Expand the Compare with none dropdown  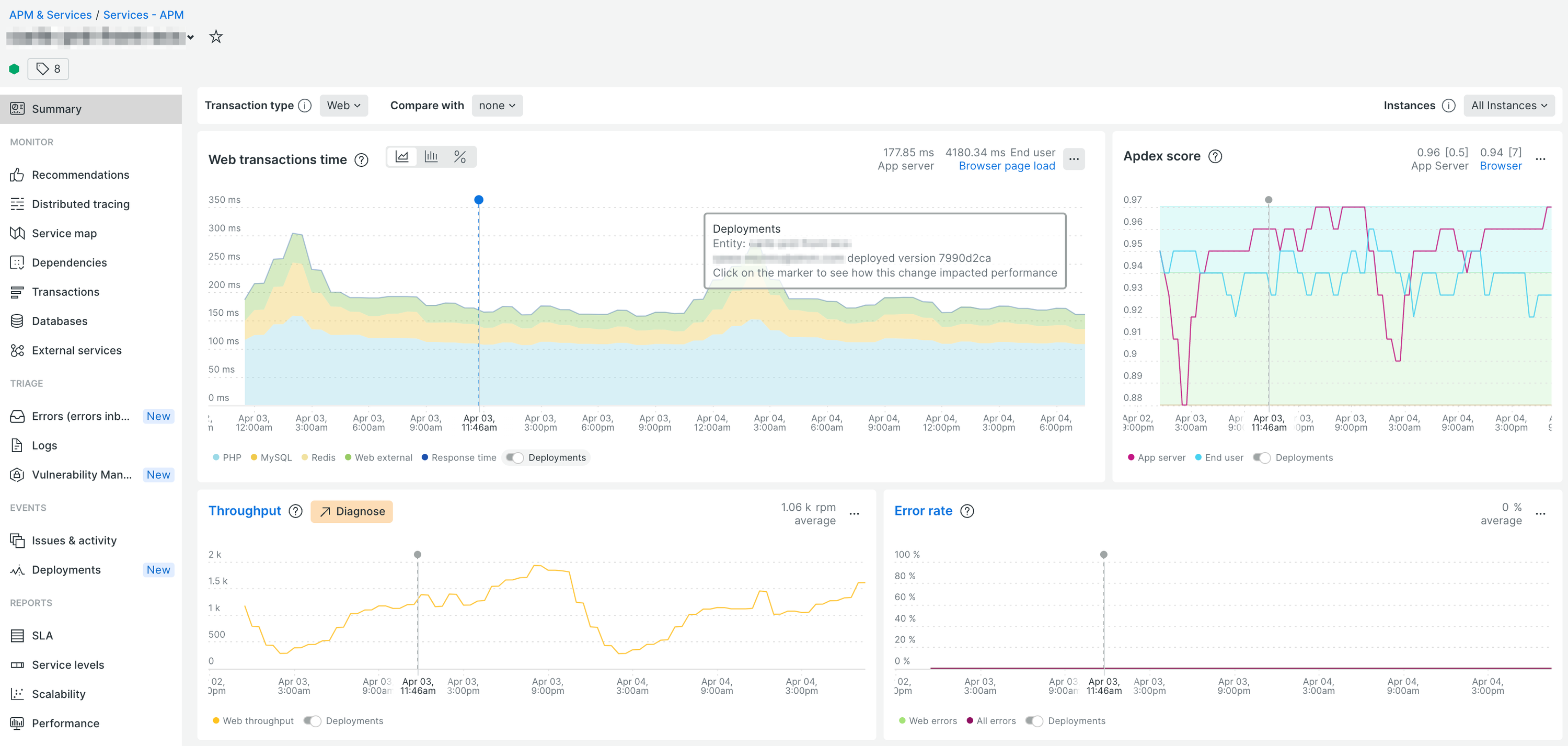[497, 106]
